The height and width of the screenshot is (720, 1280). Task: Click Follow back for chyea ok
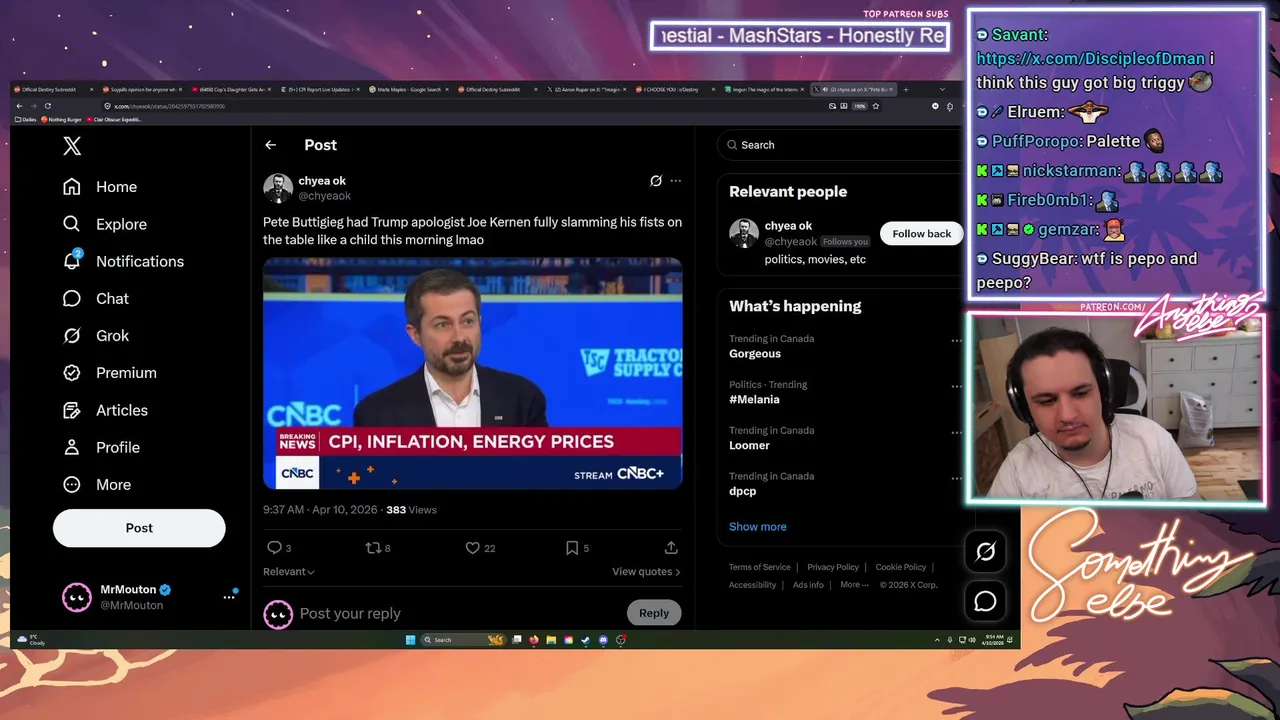point(922,234)
